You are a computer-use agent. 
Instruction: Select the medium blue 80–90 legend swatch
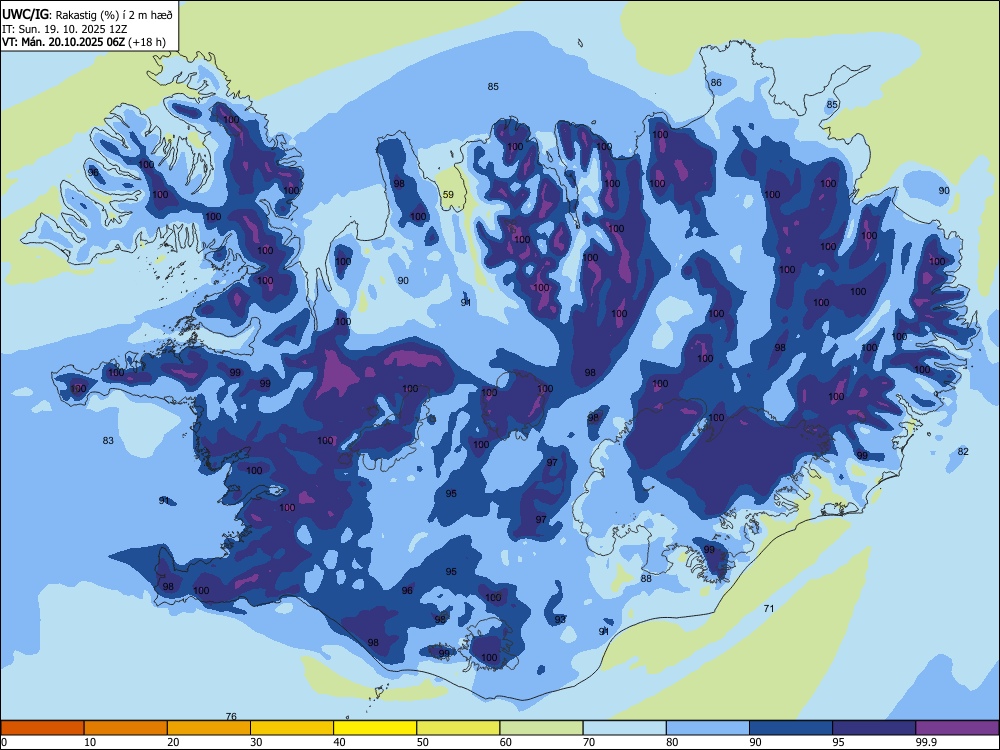[x=708, y=728]
